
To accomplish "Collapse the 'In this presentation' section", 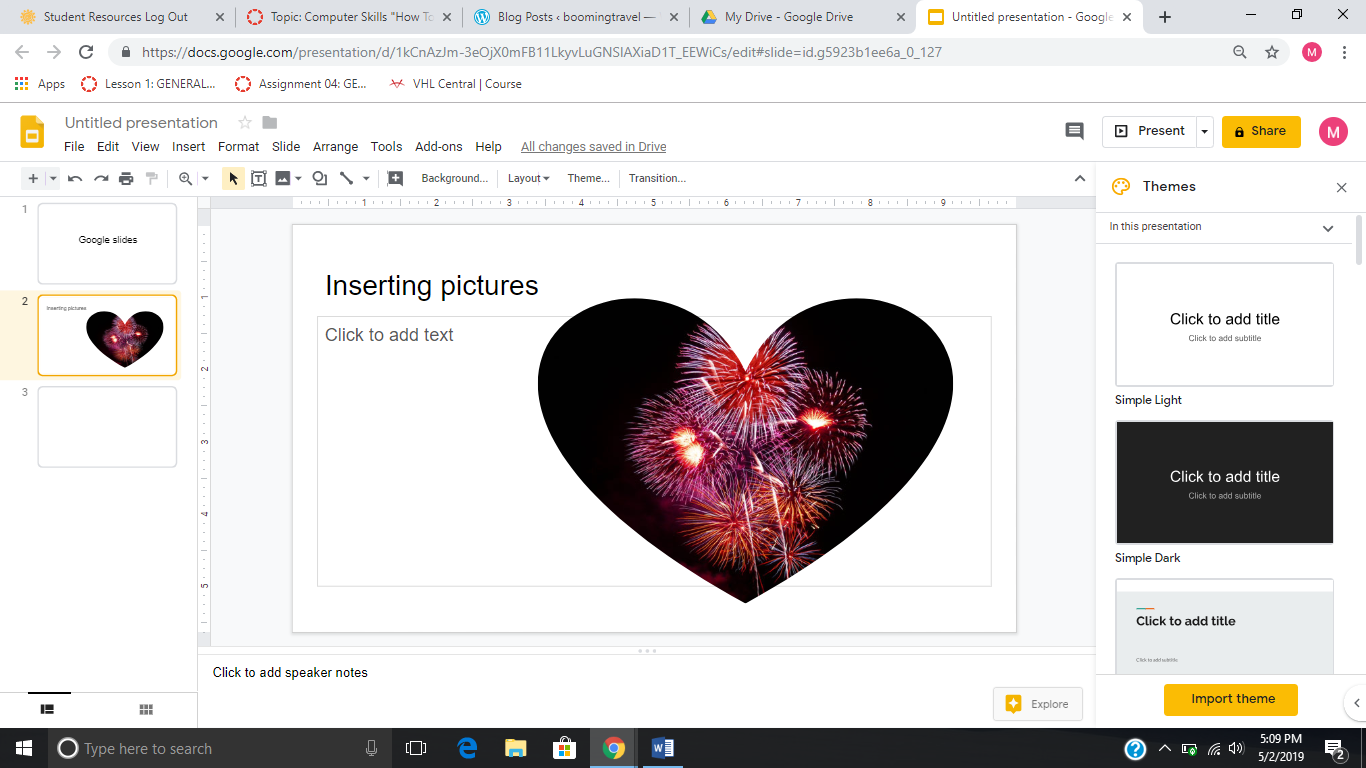I will click(x=1327, y=228).
